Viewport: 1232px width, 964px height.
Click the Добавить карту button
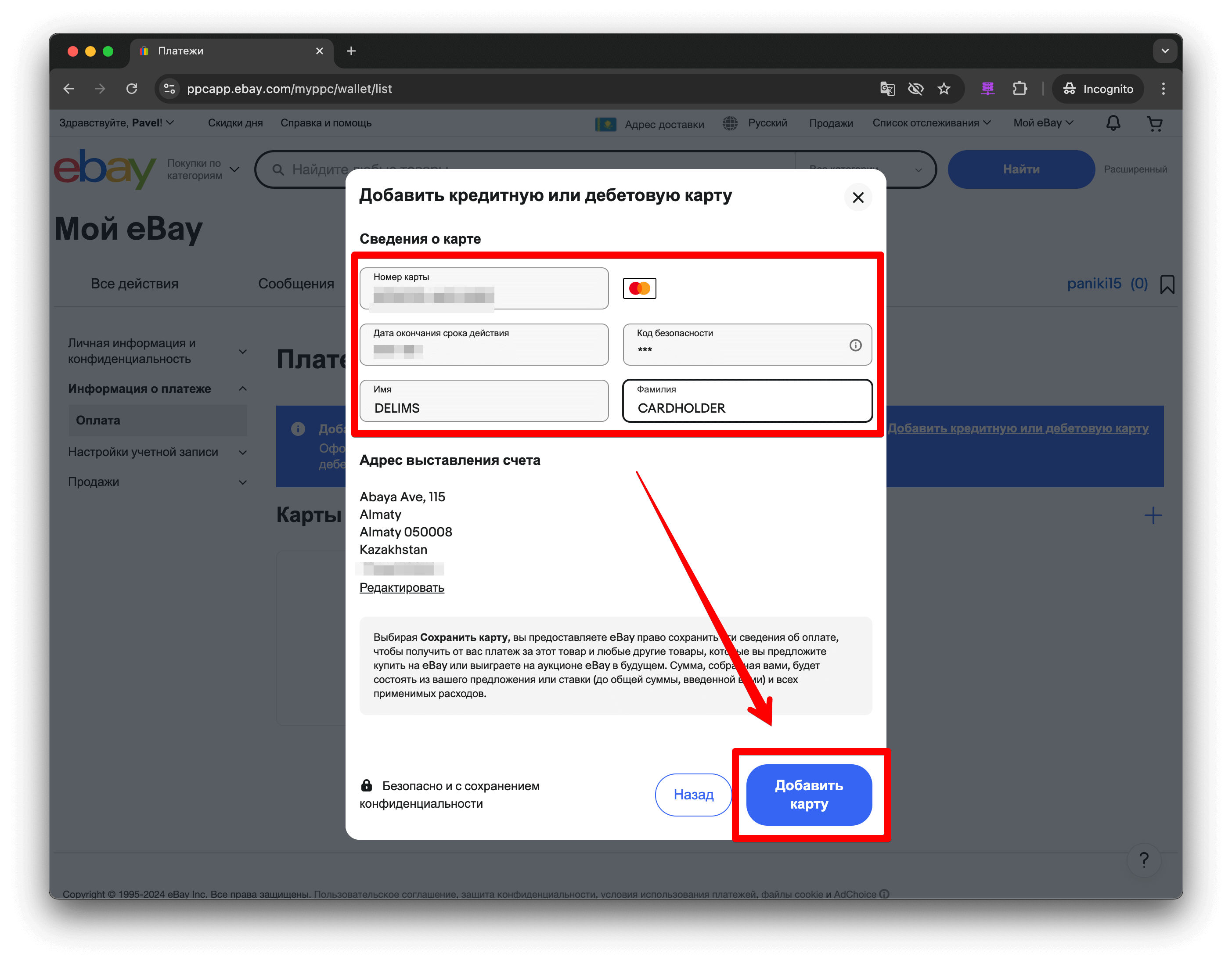pos(808,795)
